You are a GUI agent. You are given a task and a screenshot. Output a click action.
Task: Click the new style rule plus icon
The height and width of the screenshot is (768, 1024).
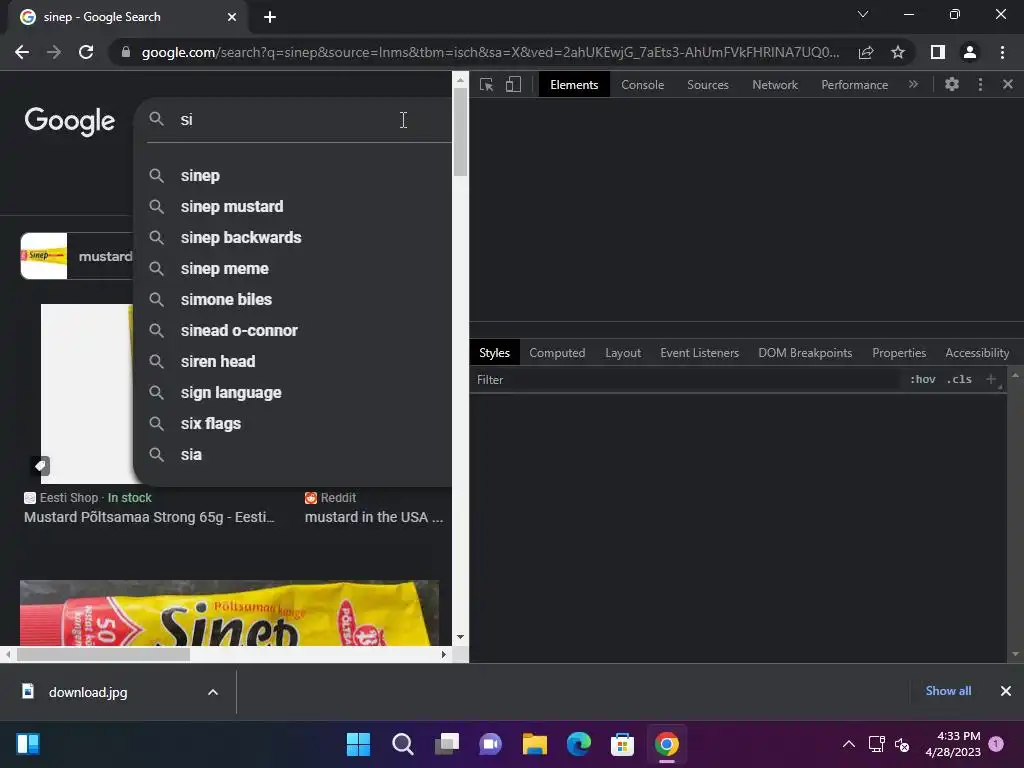[x=991, y=379]
